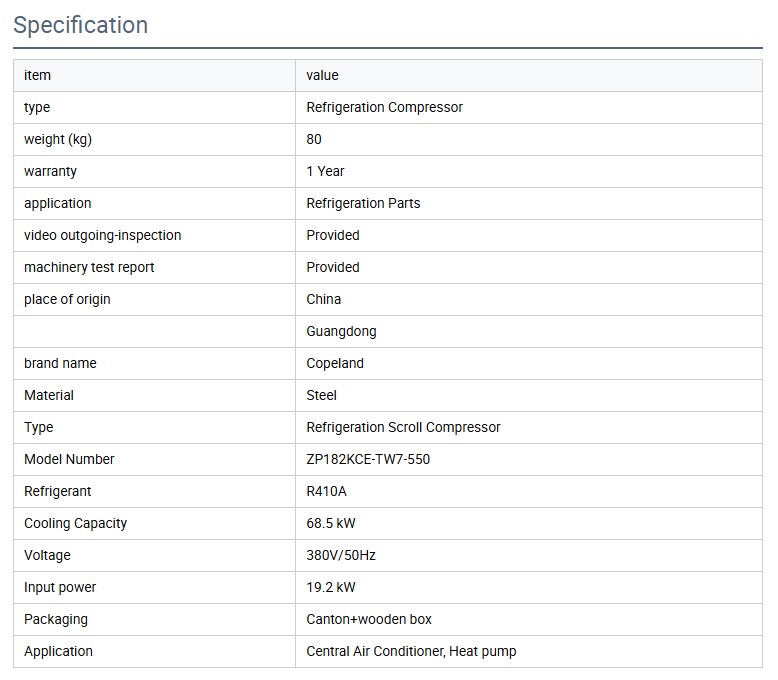Click the Central Air Conditioner, Heat pump value
This screenshot has width=778, height=680.
pyautogui.click(x=411, y=651)
